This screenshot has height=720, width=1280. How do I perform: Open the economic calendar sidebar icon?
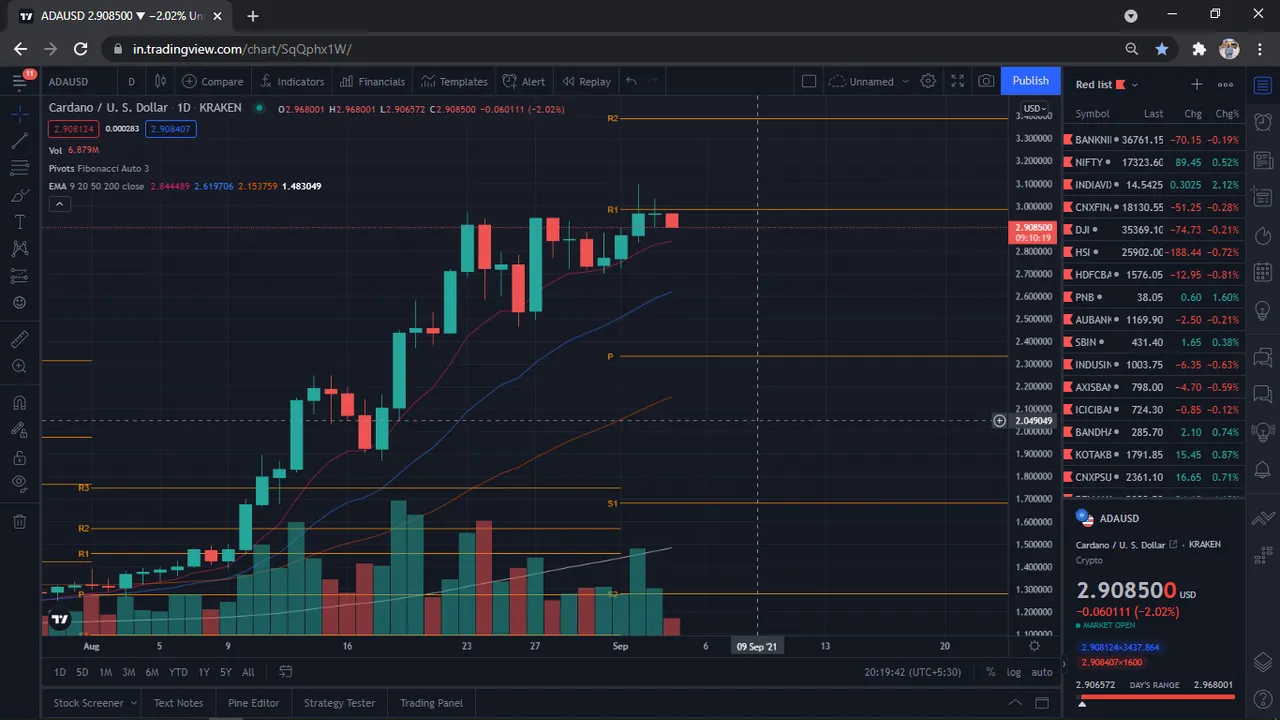pyautogui.click(x=1262, y=272)
